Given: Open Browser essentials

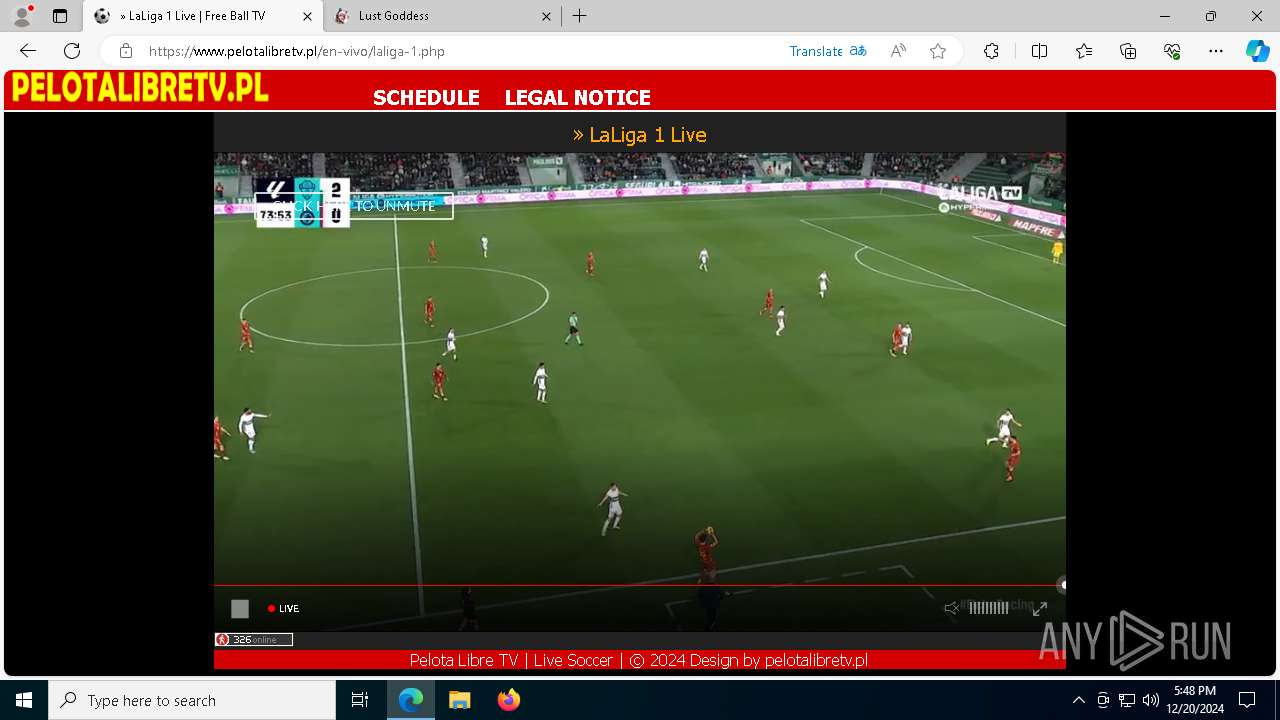Looking at the screenshot, I should click(x=1172, y=51).
